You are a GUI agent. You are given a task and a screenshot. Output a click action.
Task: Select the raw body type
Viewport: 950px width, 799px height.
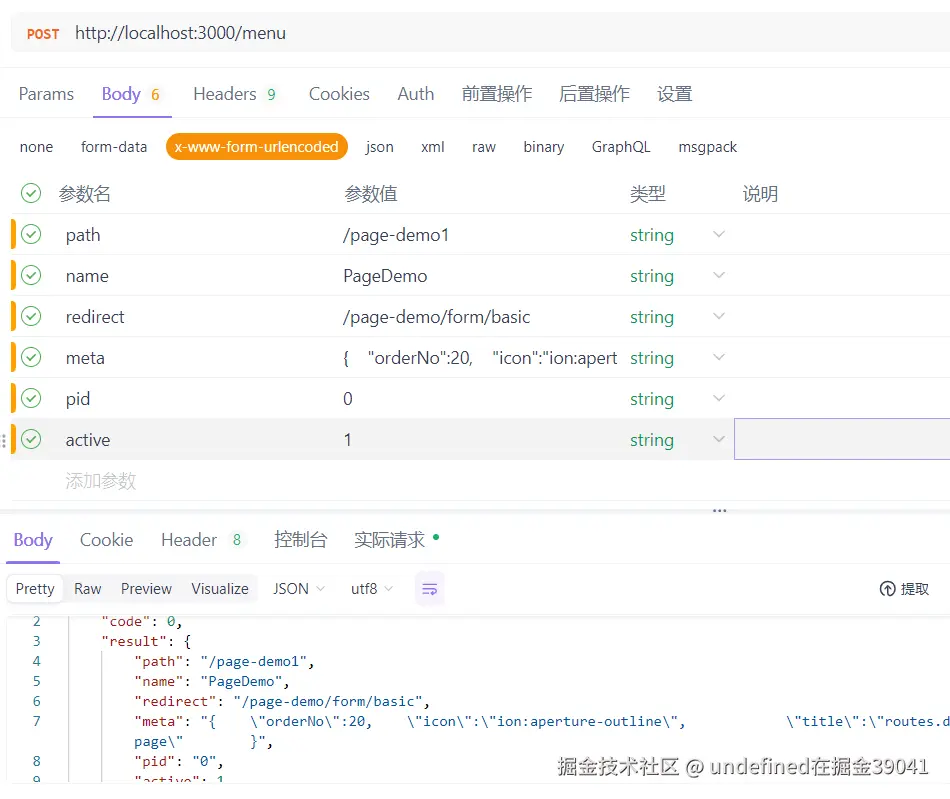pos(483,147)
